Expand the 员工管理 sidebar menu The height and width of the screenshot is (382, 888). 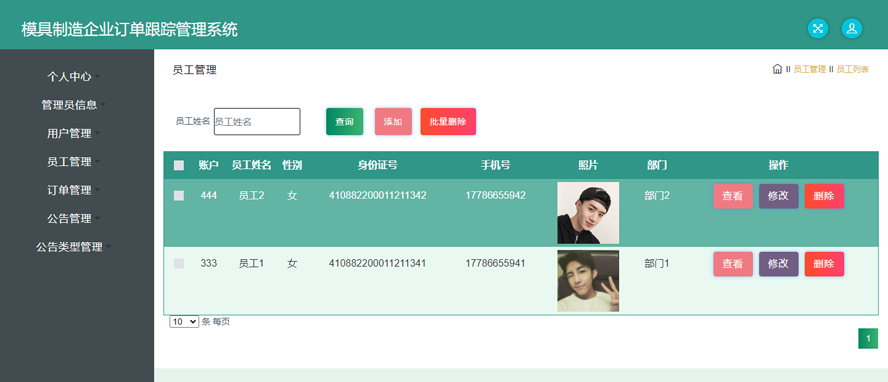pyautogui.click(x=74, y=162)
